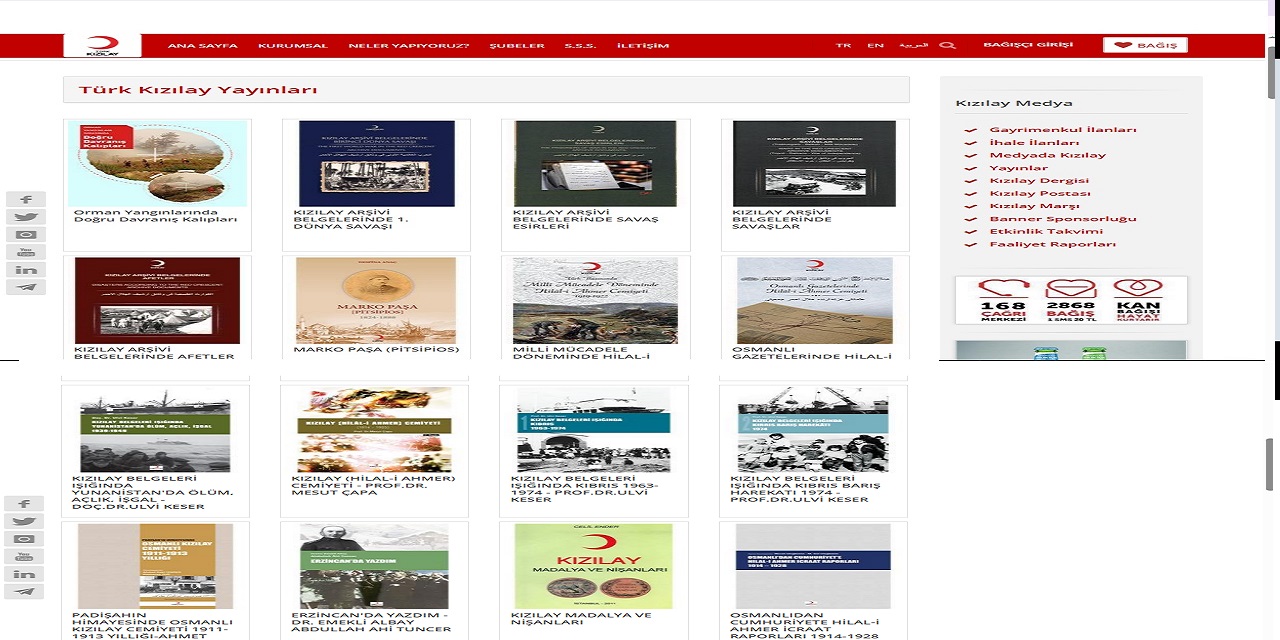Viewport: 1280px width, 640px height.
Task: Open the S.S.S. menu item
Action: [580, 45]
